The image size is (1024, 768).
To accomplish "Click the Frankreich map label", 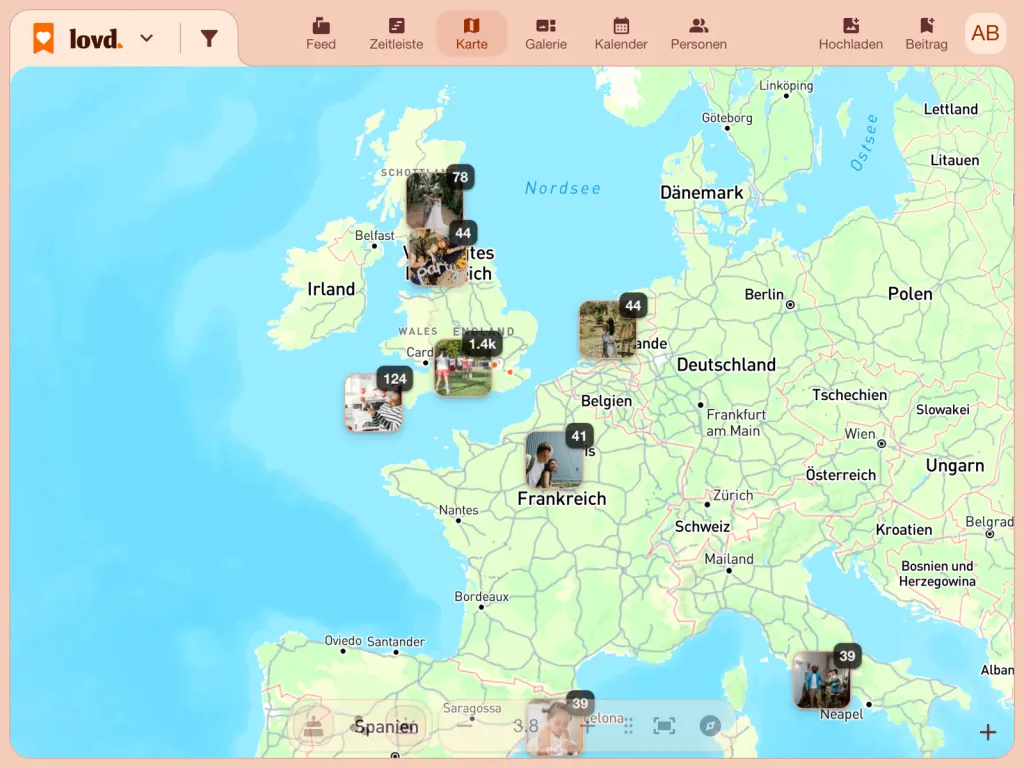I will (562, 499).
